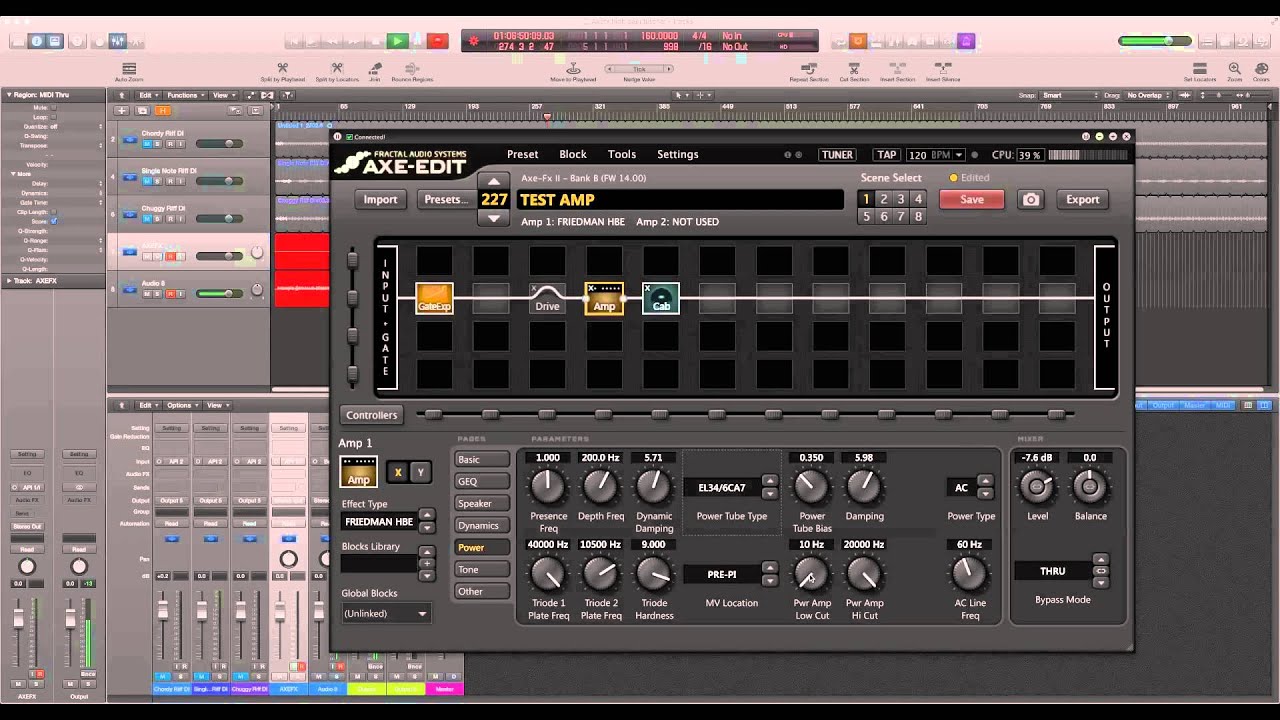This screenshot has width=1280, height=720.
Task: Select scene 2 in Scene Select
Action: coord(883,199)
